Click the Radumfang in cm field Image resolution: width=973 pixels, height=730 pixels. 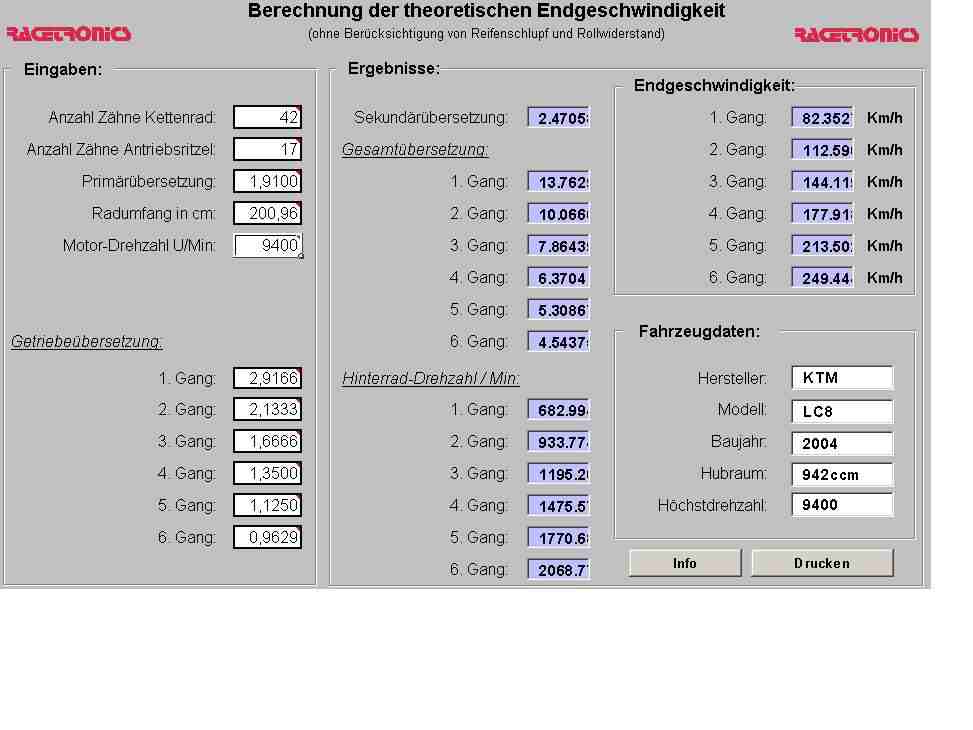267,213
